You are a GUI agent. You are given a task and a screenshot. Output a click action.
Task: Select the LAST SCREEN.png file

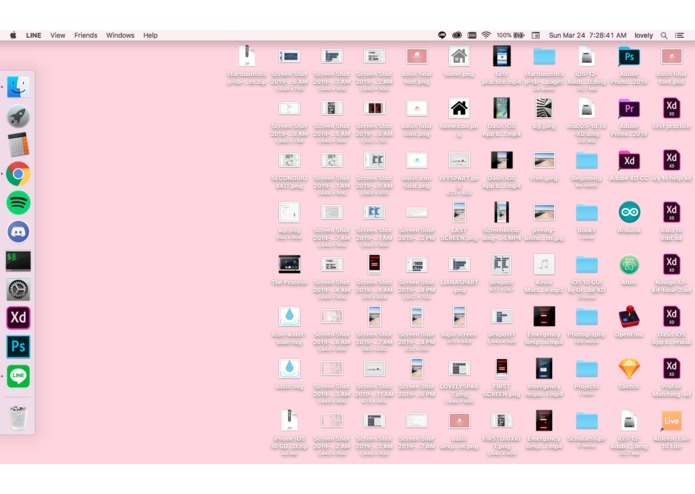(459, 212)
